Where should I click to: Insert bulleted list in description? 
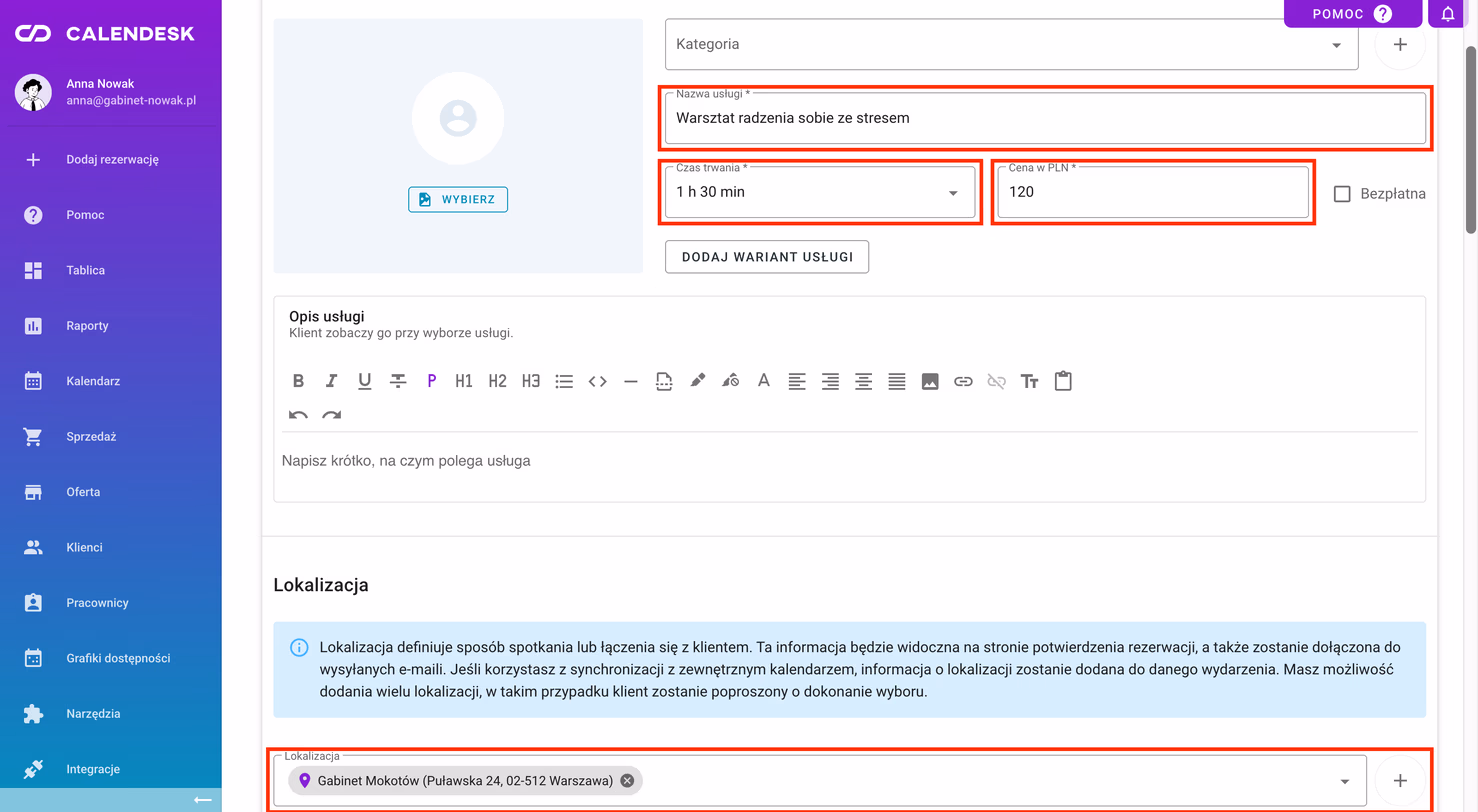click(564, 381)
